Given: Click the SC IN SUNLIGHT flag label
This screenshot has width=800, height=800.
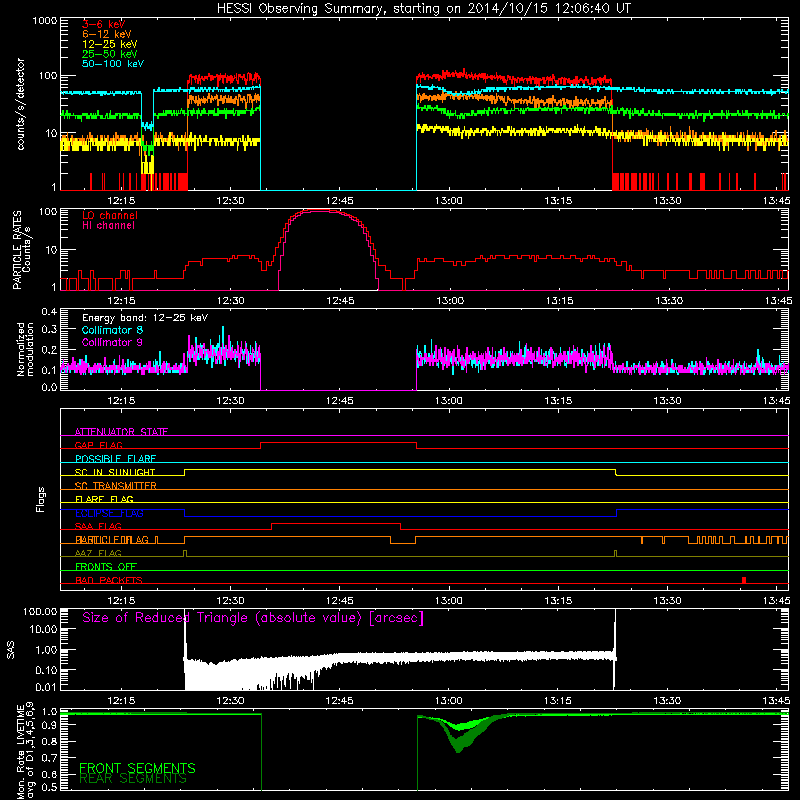Looking at the screenshot, I should 115,472.
